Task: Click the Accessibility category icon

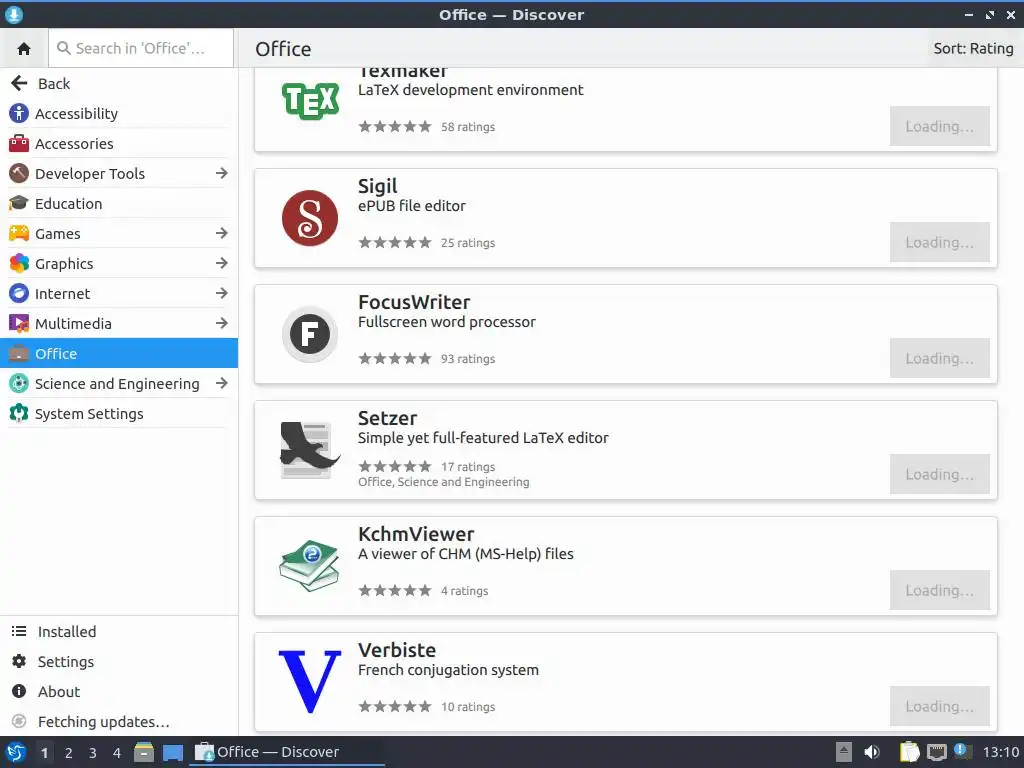Action: [19, 114]
